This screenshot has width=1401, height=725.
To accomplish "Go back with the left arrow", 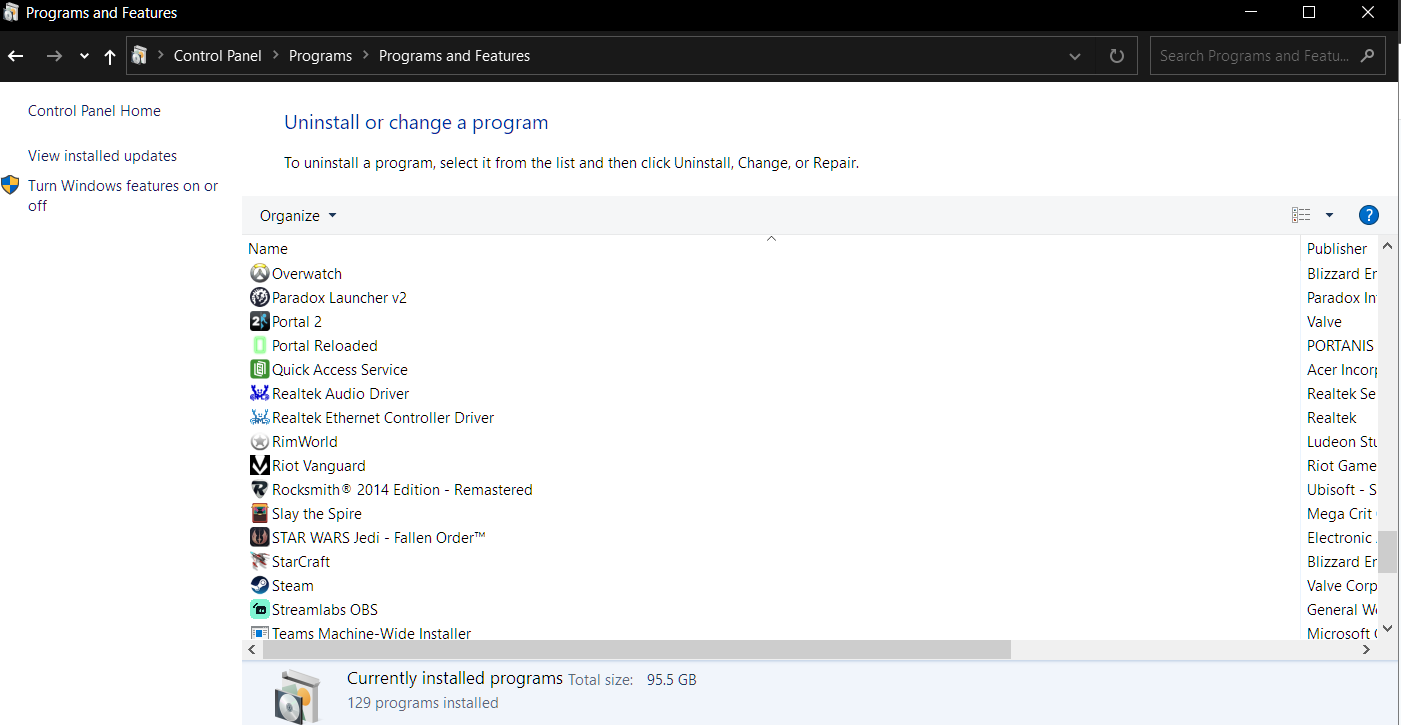I will pyautogui.click(x=16, y=56).
